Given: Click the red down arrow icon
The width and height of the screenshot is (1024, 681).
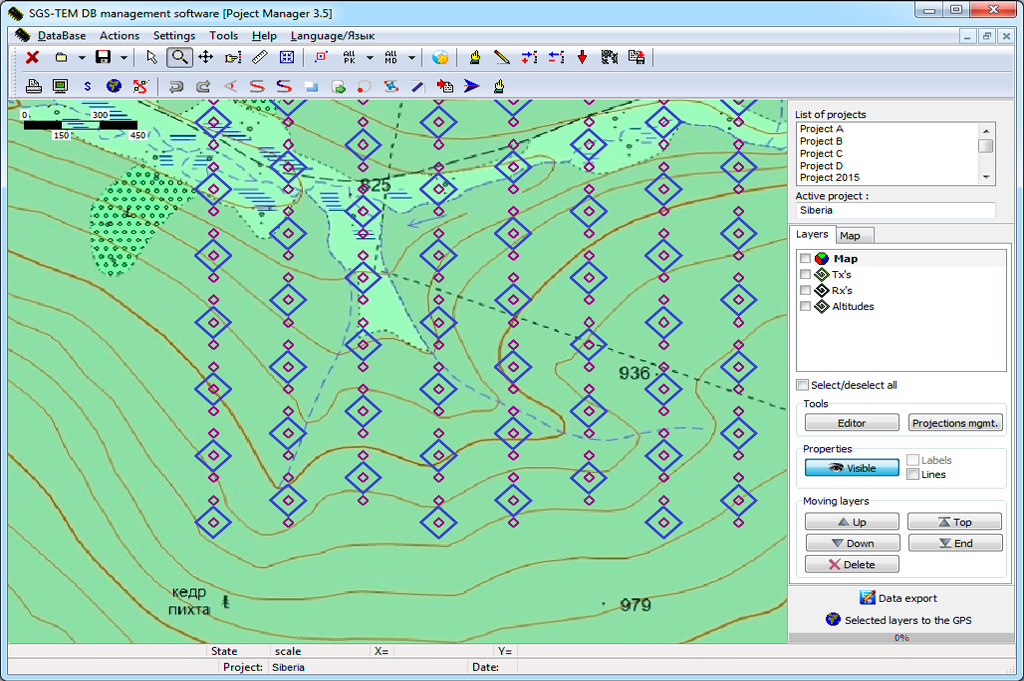Looking at the screenshot, I should [583, 57].
